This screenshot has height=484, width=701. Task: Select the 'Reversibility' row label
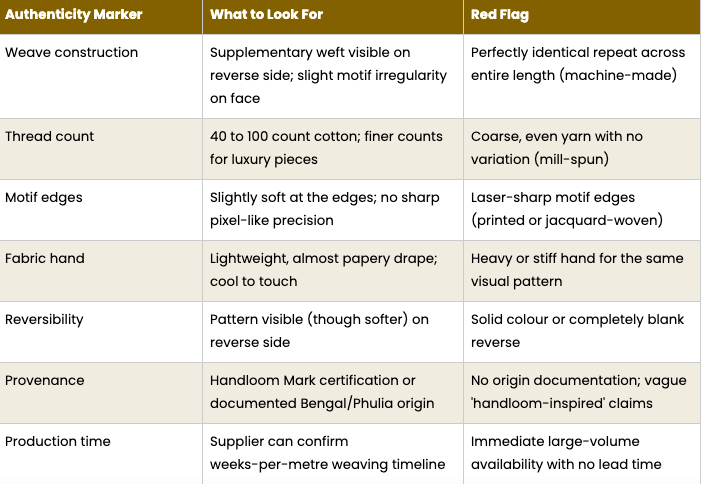pos(44,319)
